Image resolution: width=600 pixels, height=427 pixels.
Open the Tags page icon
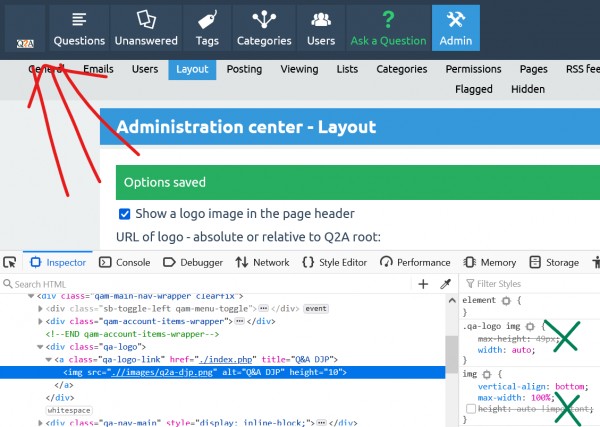pos(207,19)
